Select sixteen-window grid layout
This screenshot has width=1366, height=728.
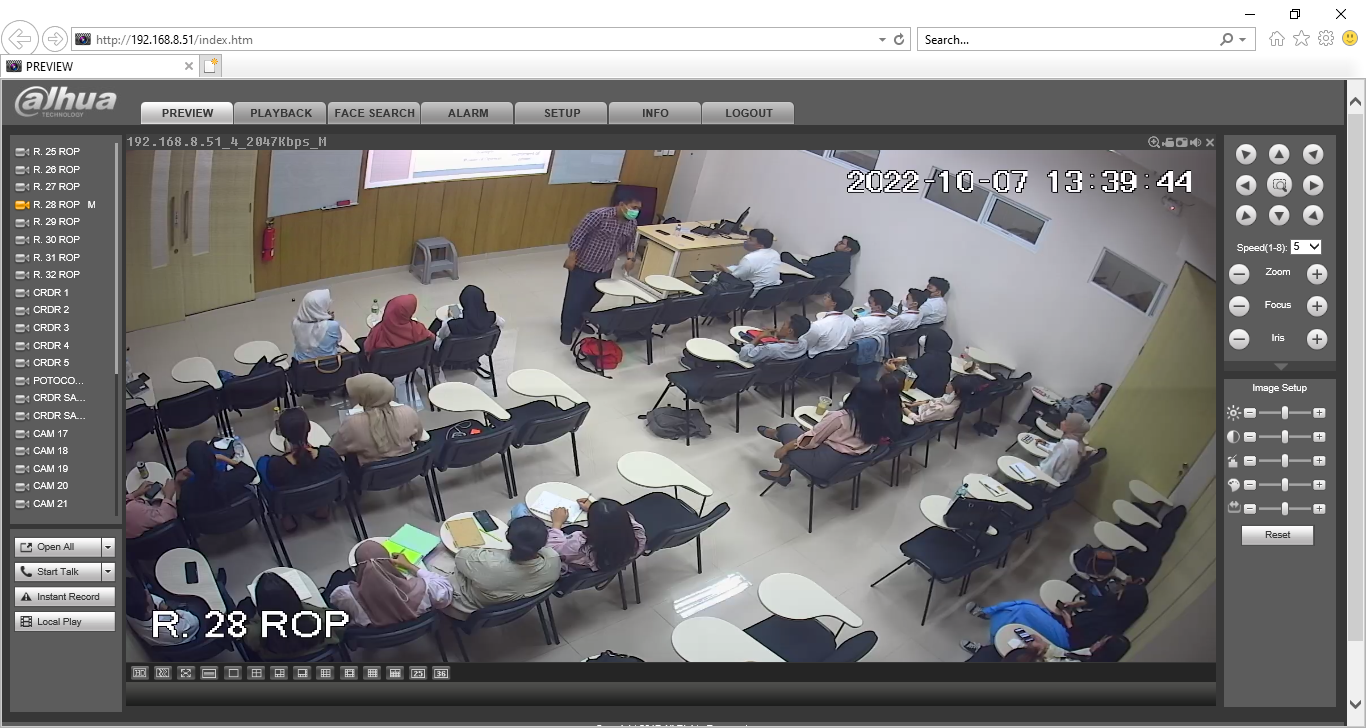click(x=372, y=673)
